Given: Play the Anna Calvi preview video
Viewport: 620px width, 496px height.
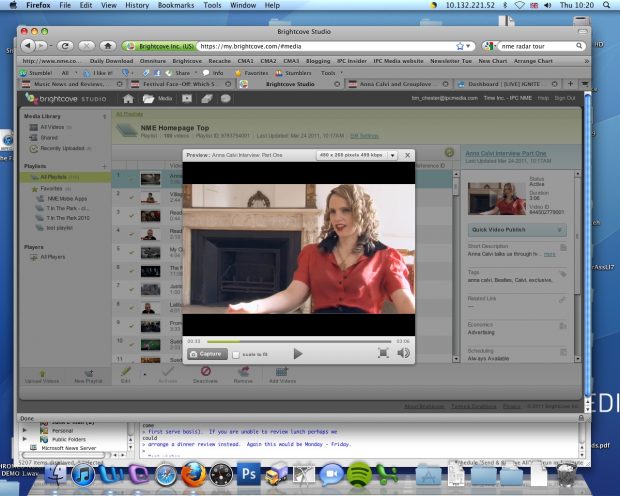Looking at the screenshot, I should [298, 354].
